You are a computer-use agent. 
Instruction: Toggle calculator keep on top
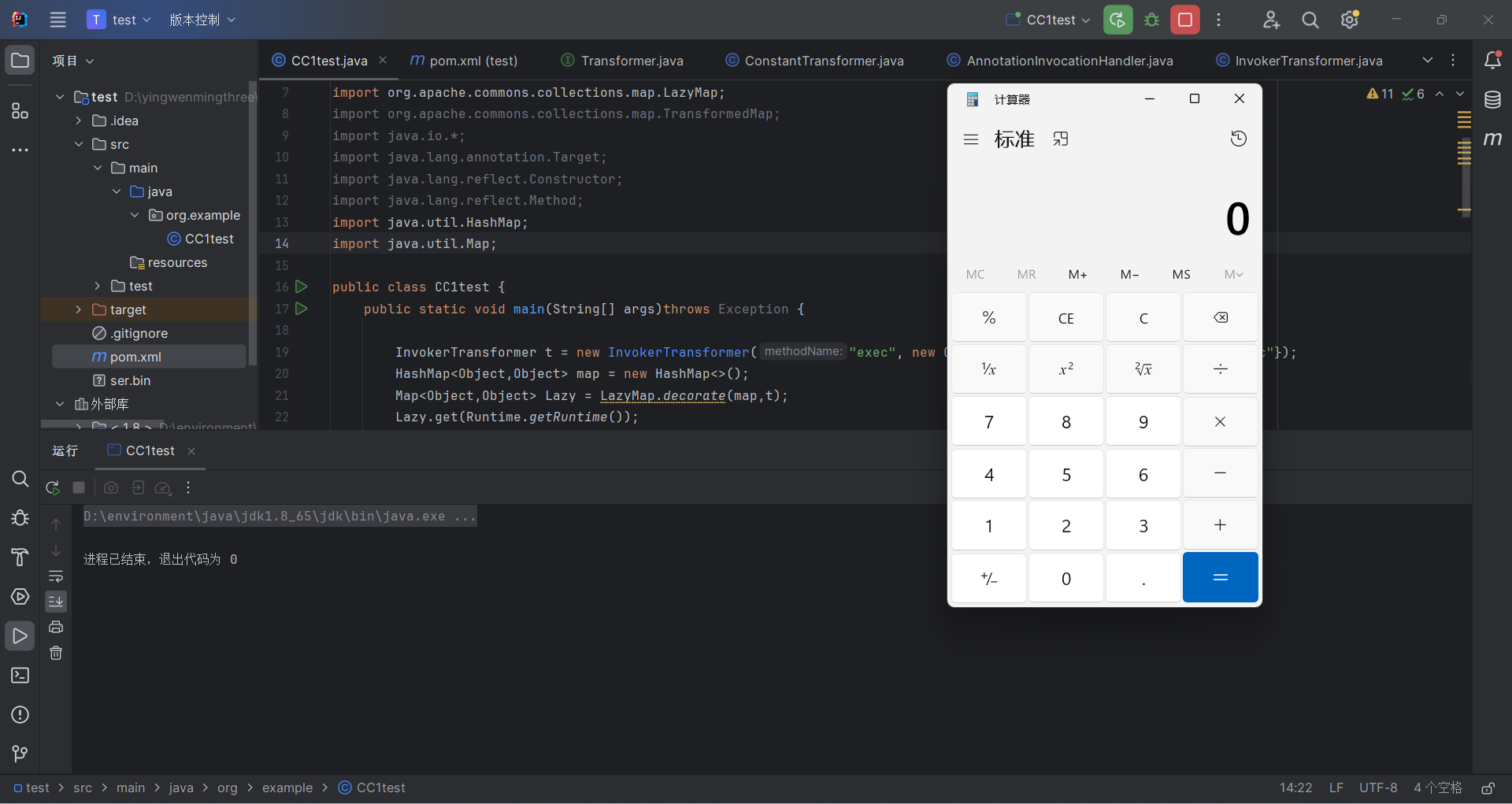pyautogui.click(x=1061, y=139)
